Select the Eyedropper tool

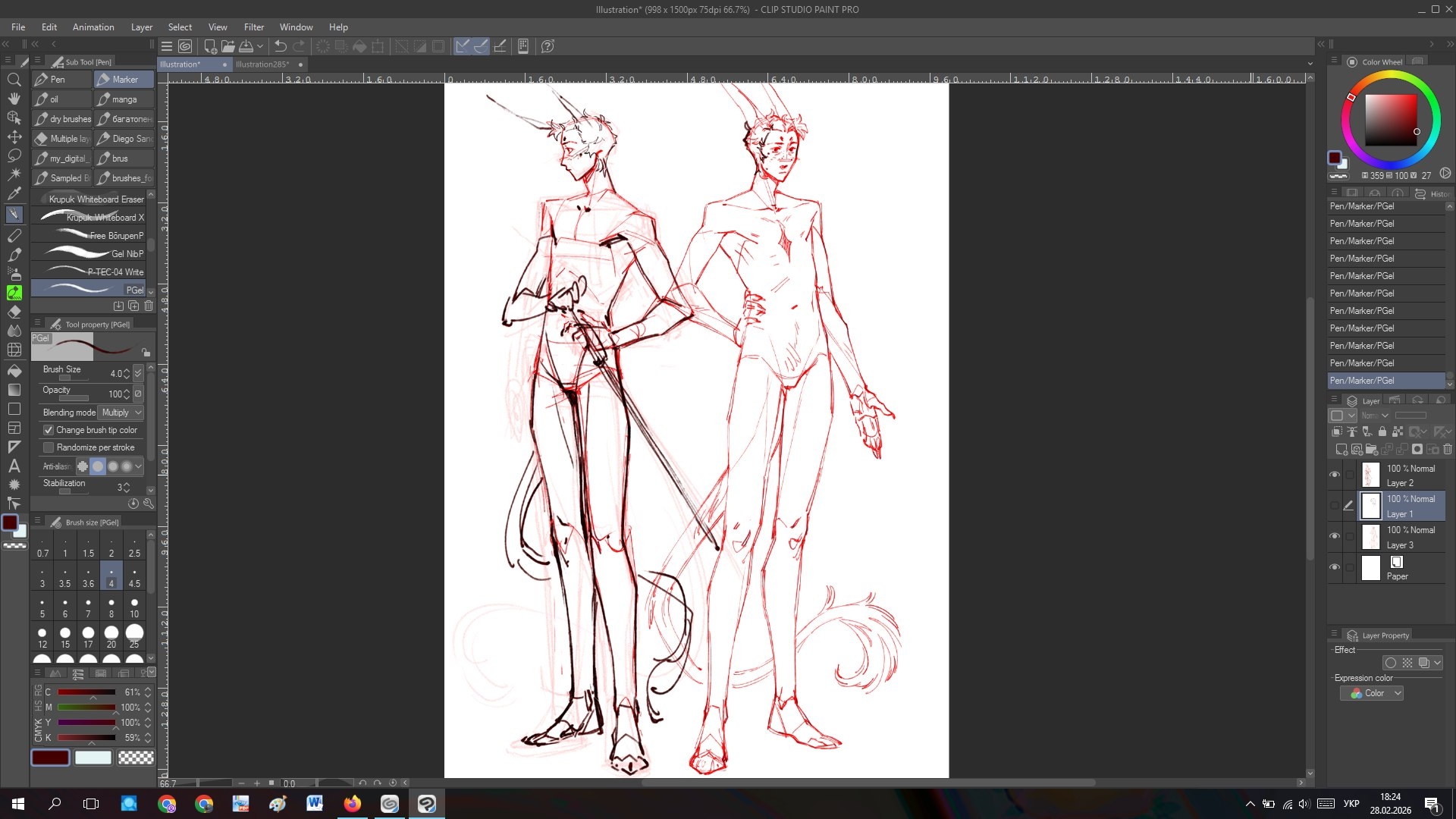click(x=14, y=193)
